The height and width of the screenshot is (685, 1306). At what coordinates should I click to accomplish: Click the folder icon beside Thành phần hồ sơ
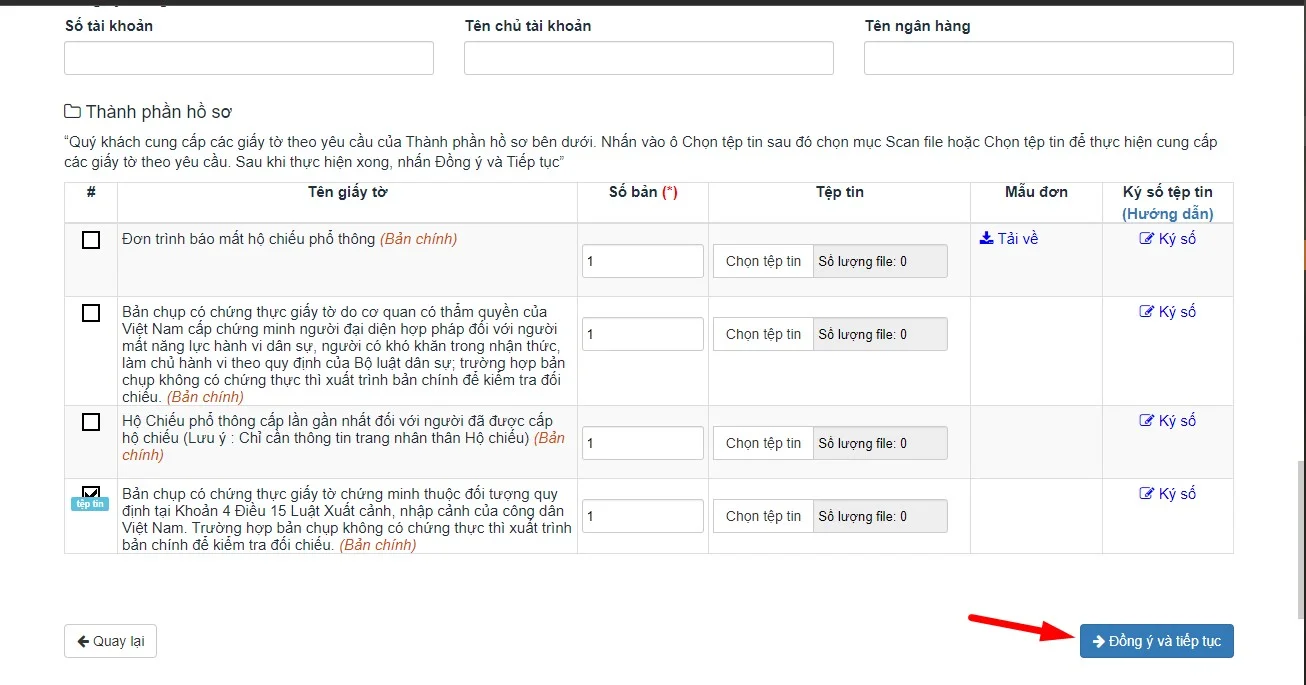73,110
